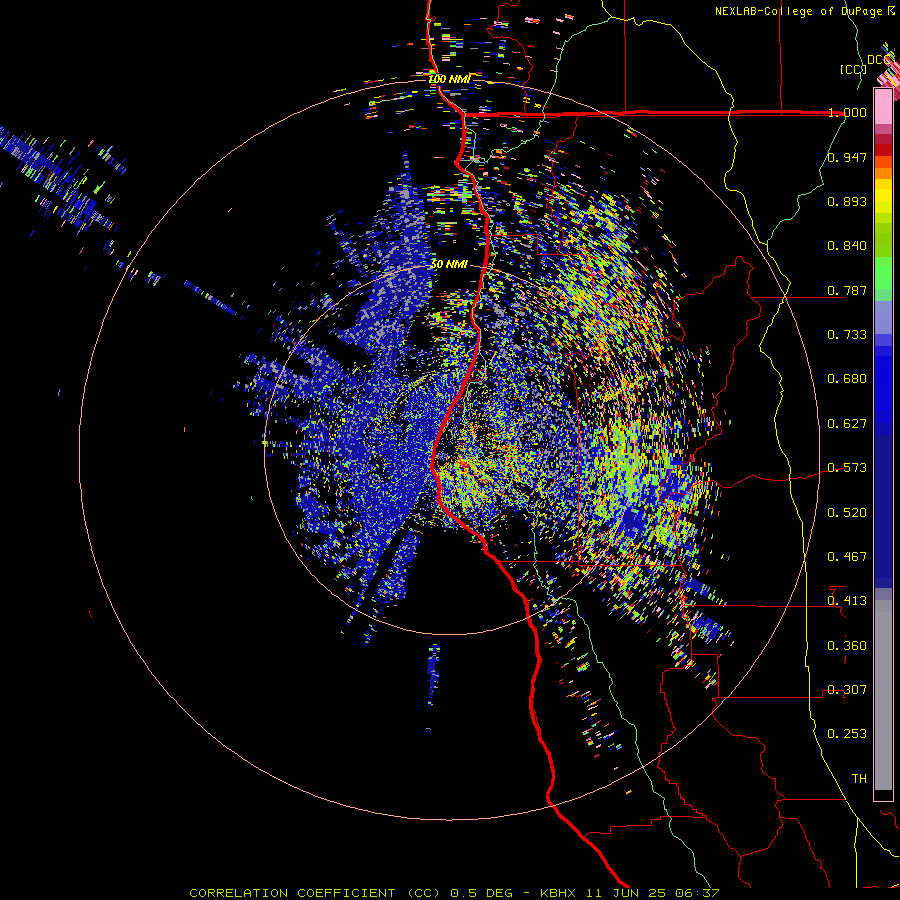Viewport: 900px width, 900px height.
Task: Select the 0.467 scale value
Action: tap(847, 557)
